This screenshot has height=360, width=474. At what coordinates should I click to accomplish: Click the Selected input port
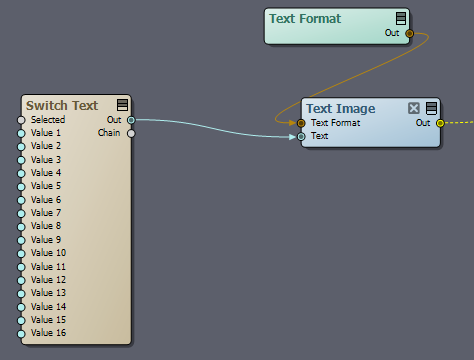coord(21,120)
